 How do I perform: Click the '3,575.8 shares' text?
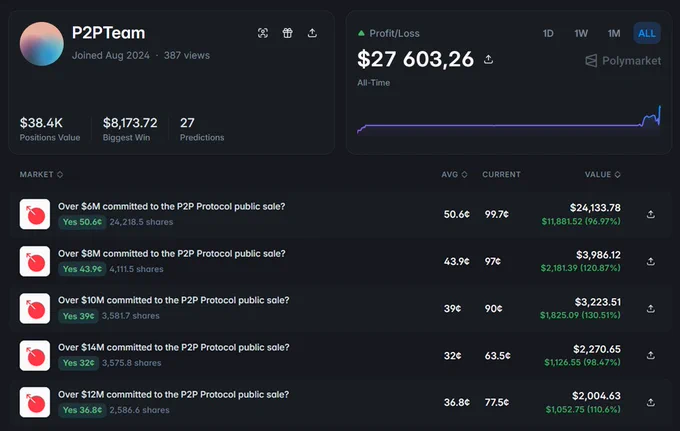pos(131,363)
